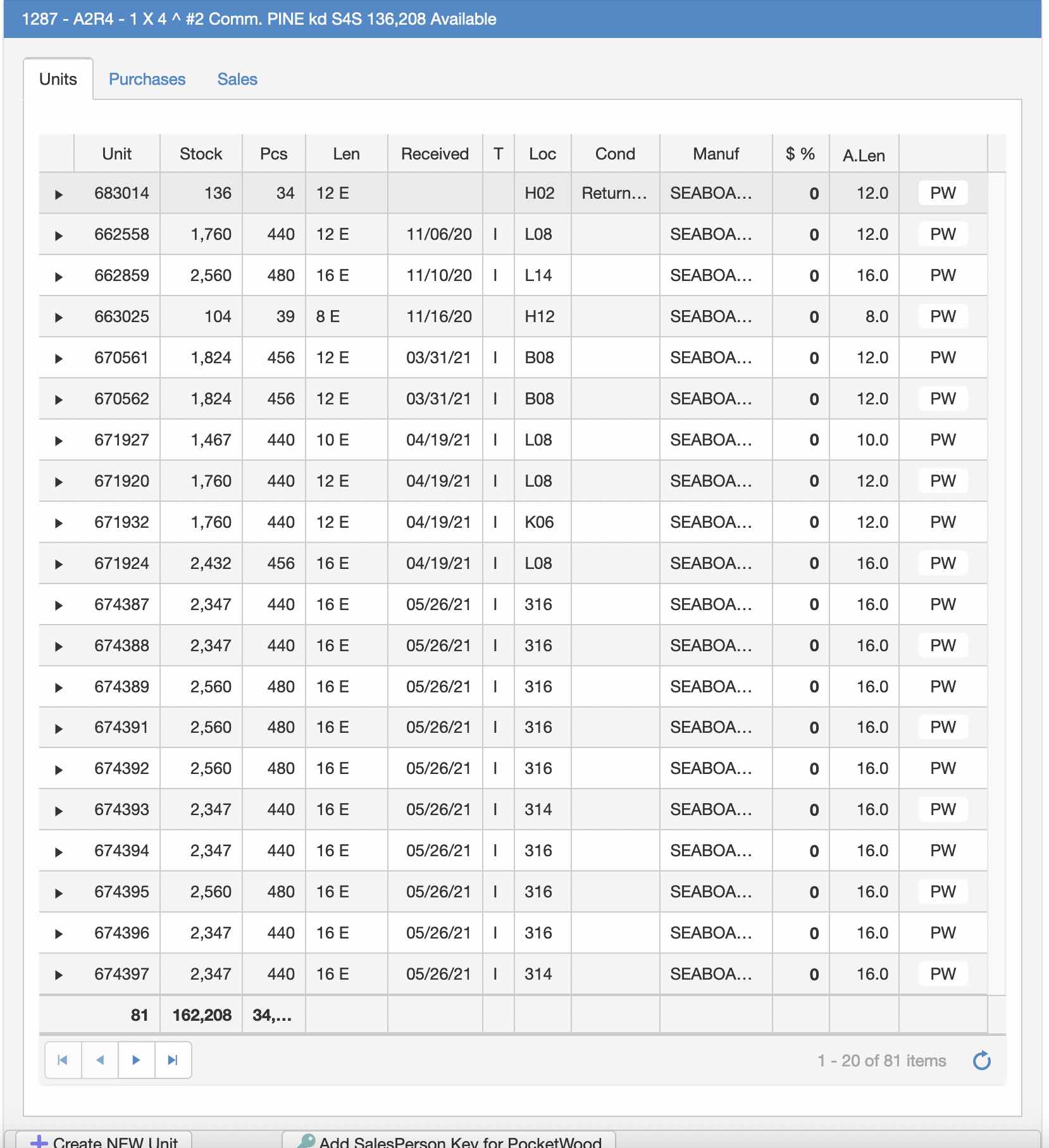This screenshot has width=1049, height=1148.
Task: Sort by Received column header
Action: pos(435,154)
